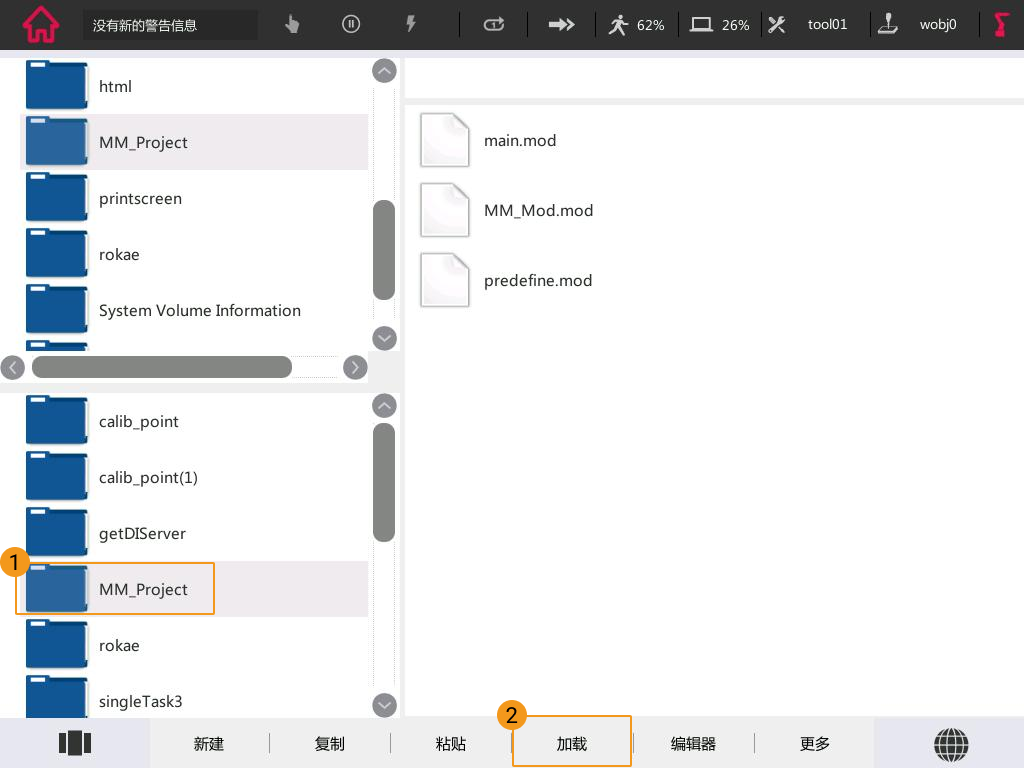
Task: Click the red robot arm icon
Action: click(1001, 25)
